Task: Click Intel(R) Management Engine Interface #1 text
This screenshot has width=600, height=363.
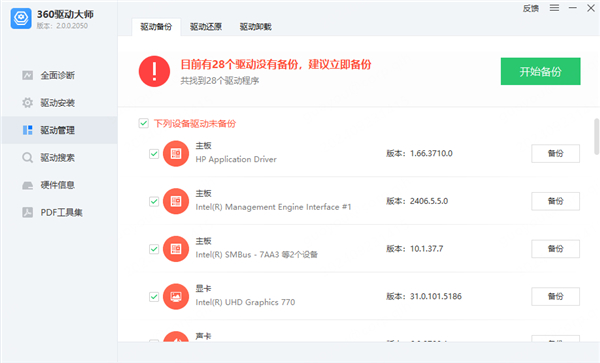Action: click(x=273, y=207)
